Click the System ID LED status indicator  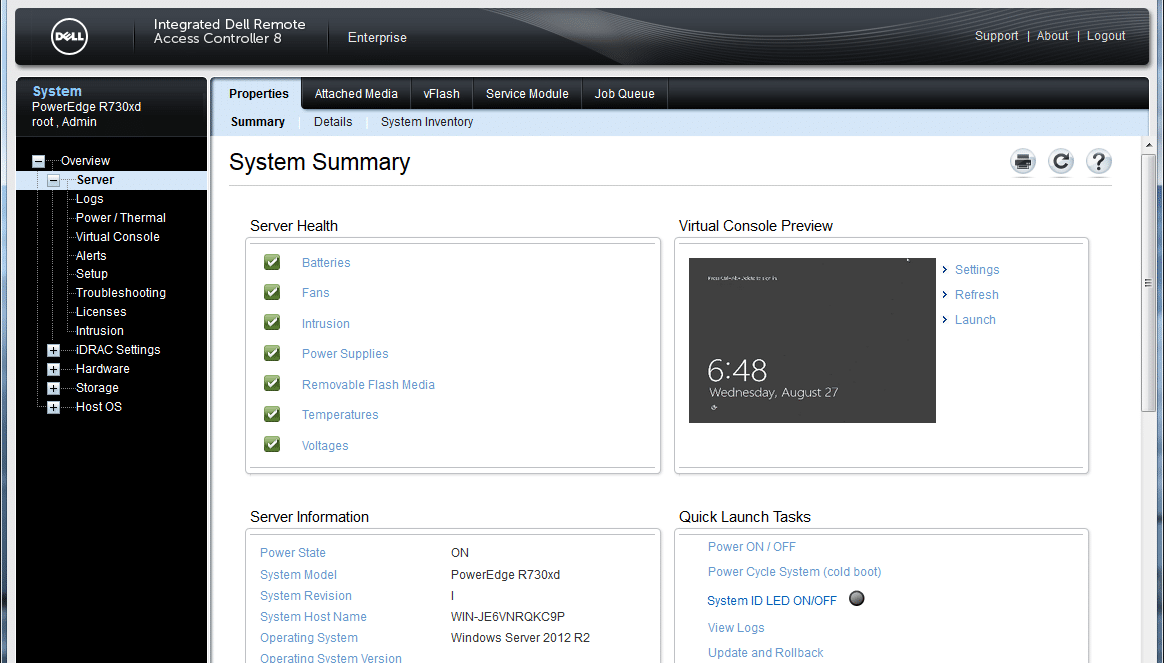[857, 598]
